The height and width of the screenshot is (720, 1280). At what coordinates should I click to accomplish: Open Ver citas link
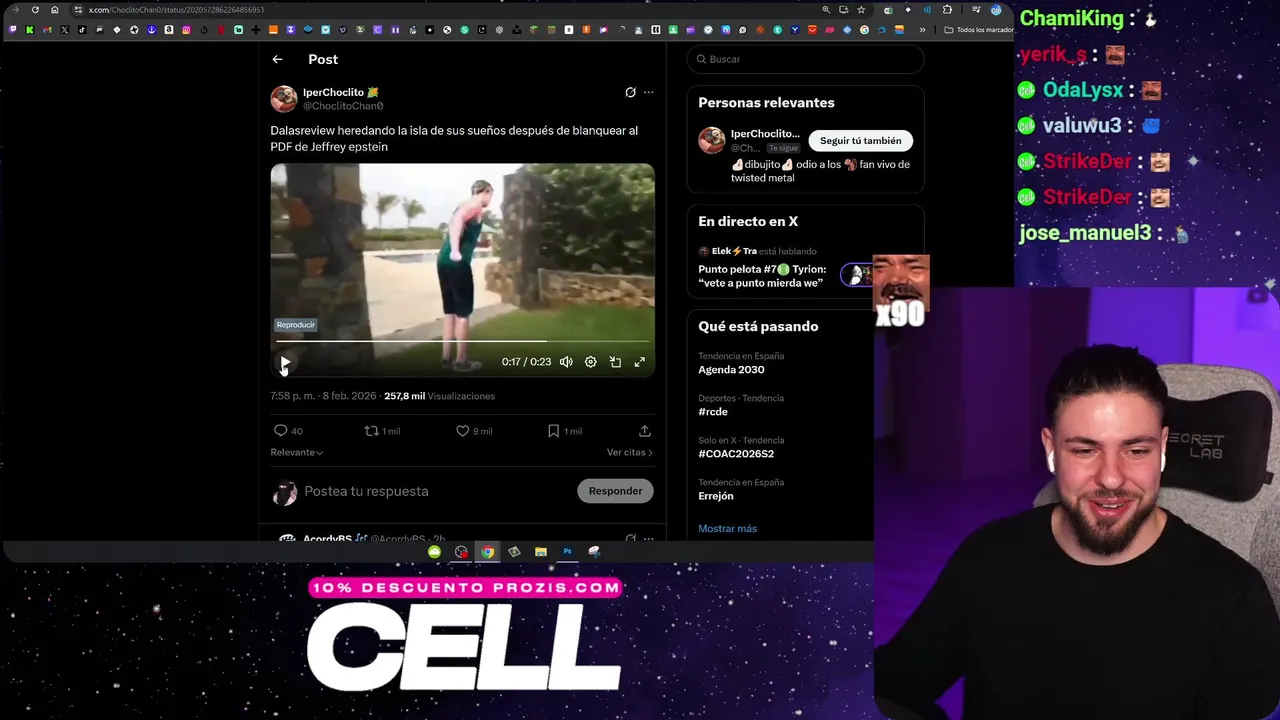(x=629, y=452)
